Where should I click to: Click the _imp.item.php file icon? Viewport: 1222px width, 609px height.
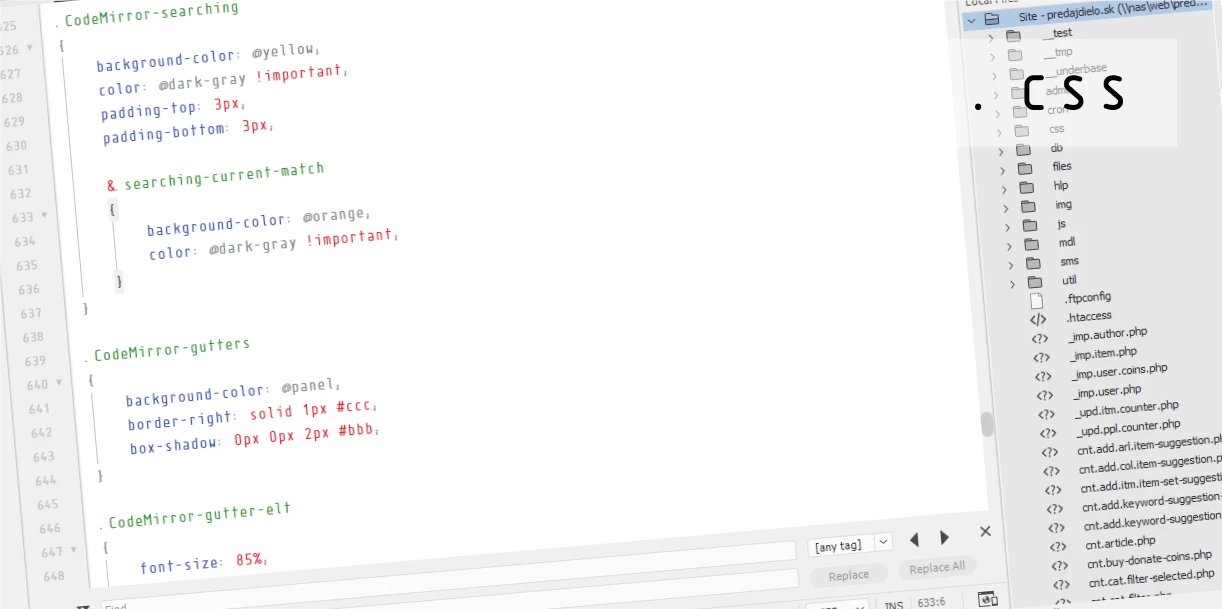click(1041, 357)
